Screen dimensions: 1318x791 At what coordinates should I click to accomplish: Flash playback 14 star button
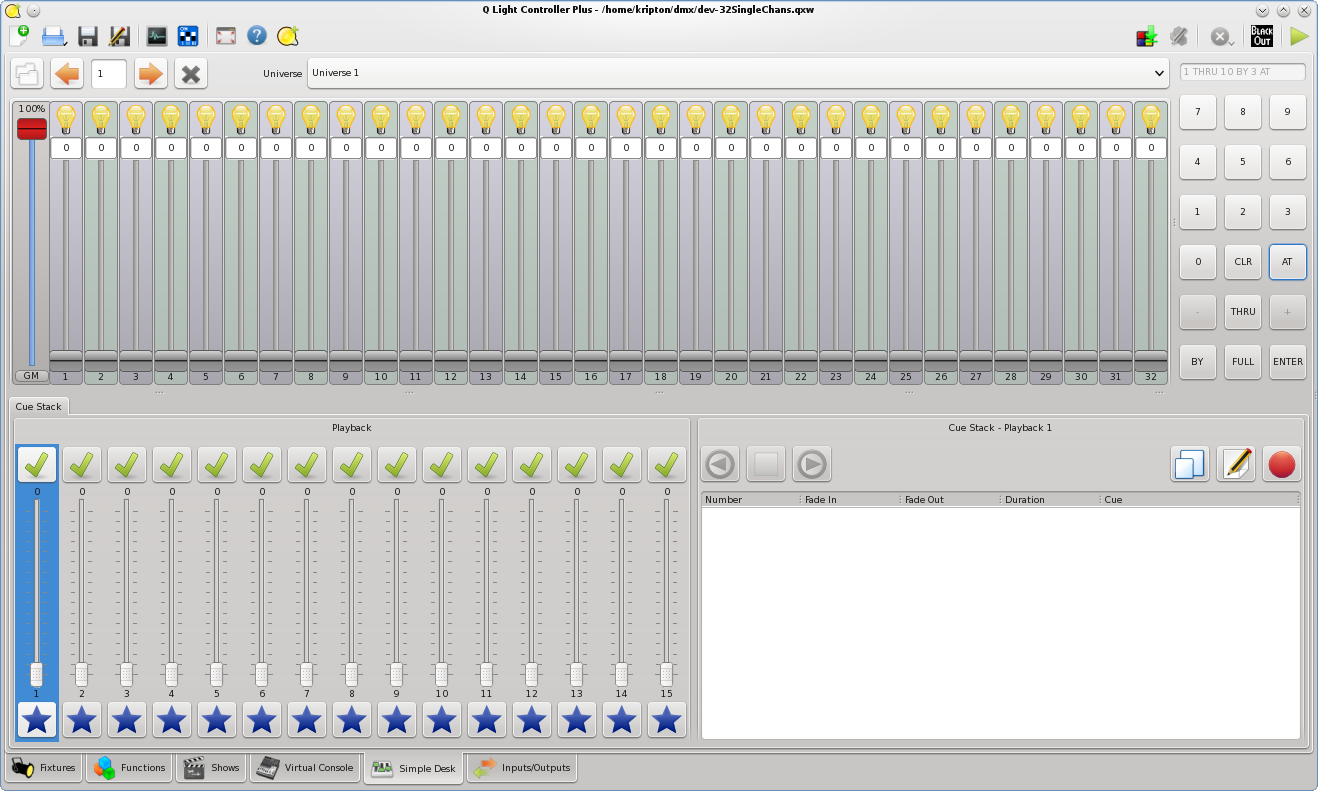tap(622, 720)
